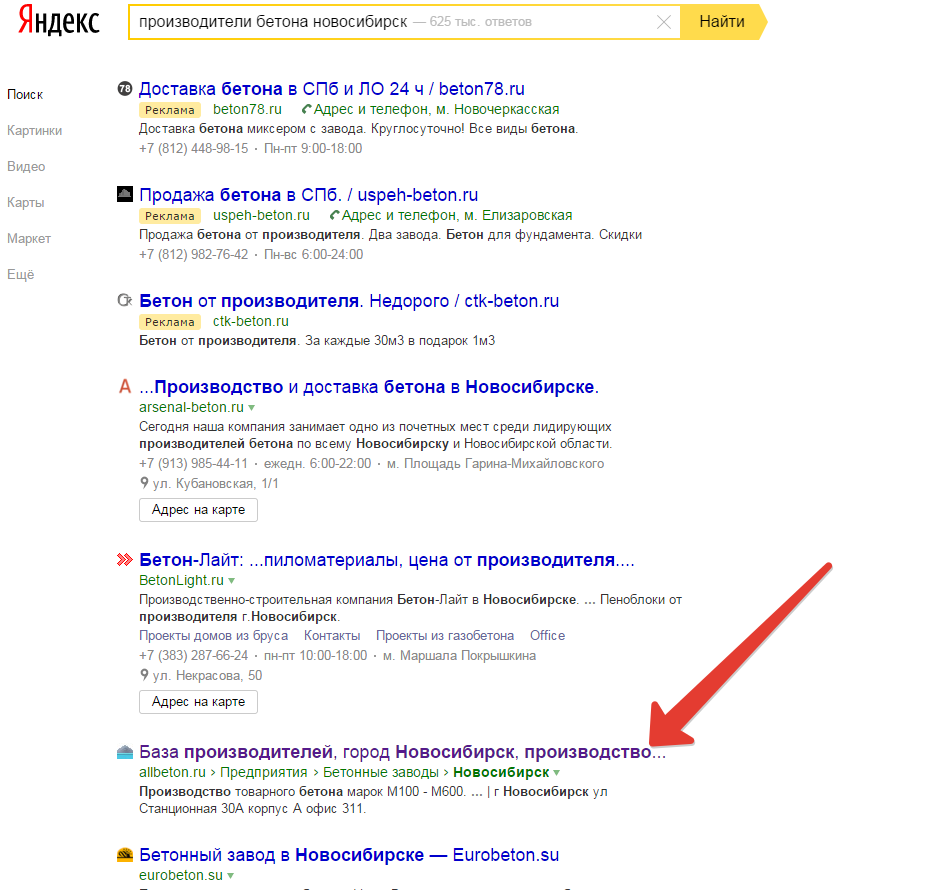Click the uspeh-beton.ru green URL

pyautogui.click(x=261, y=215)
